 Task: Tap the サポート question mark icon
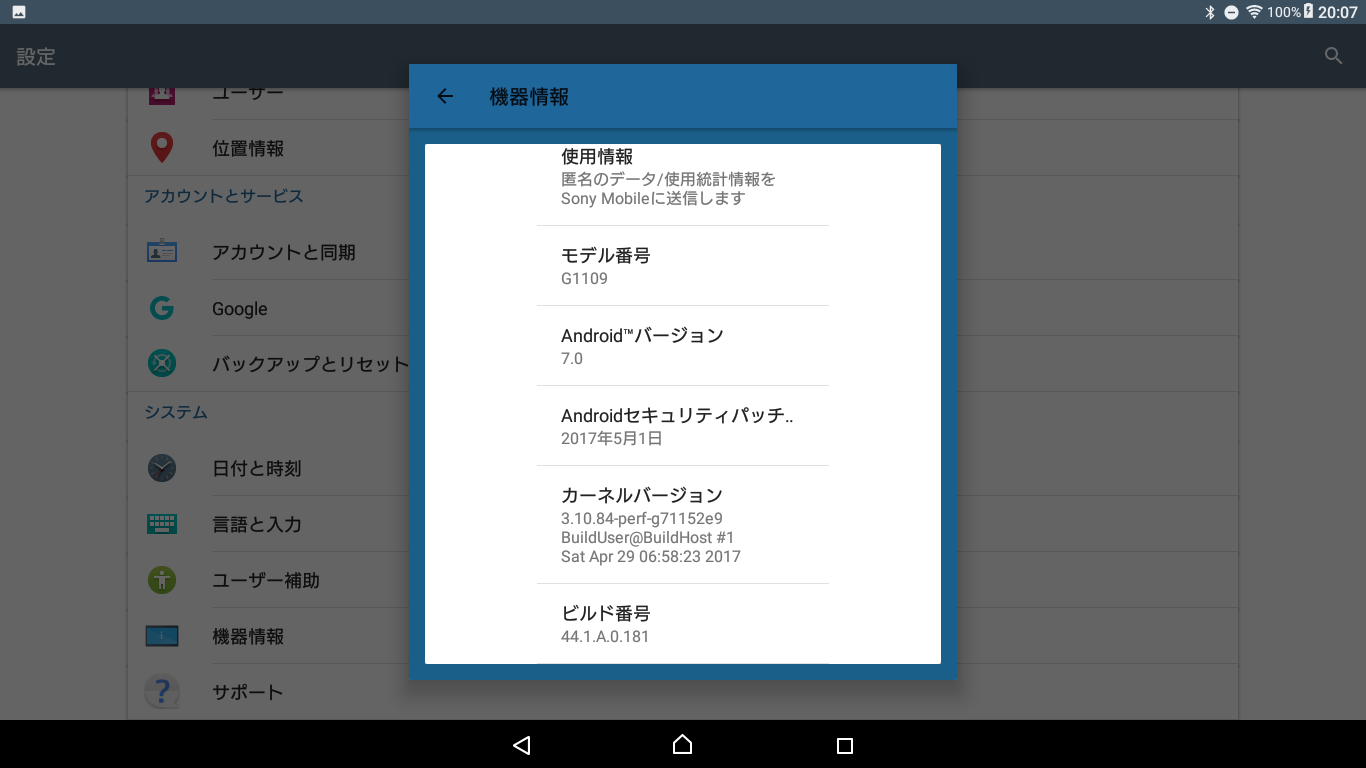[161, 692]
